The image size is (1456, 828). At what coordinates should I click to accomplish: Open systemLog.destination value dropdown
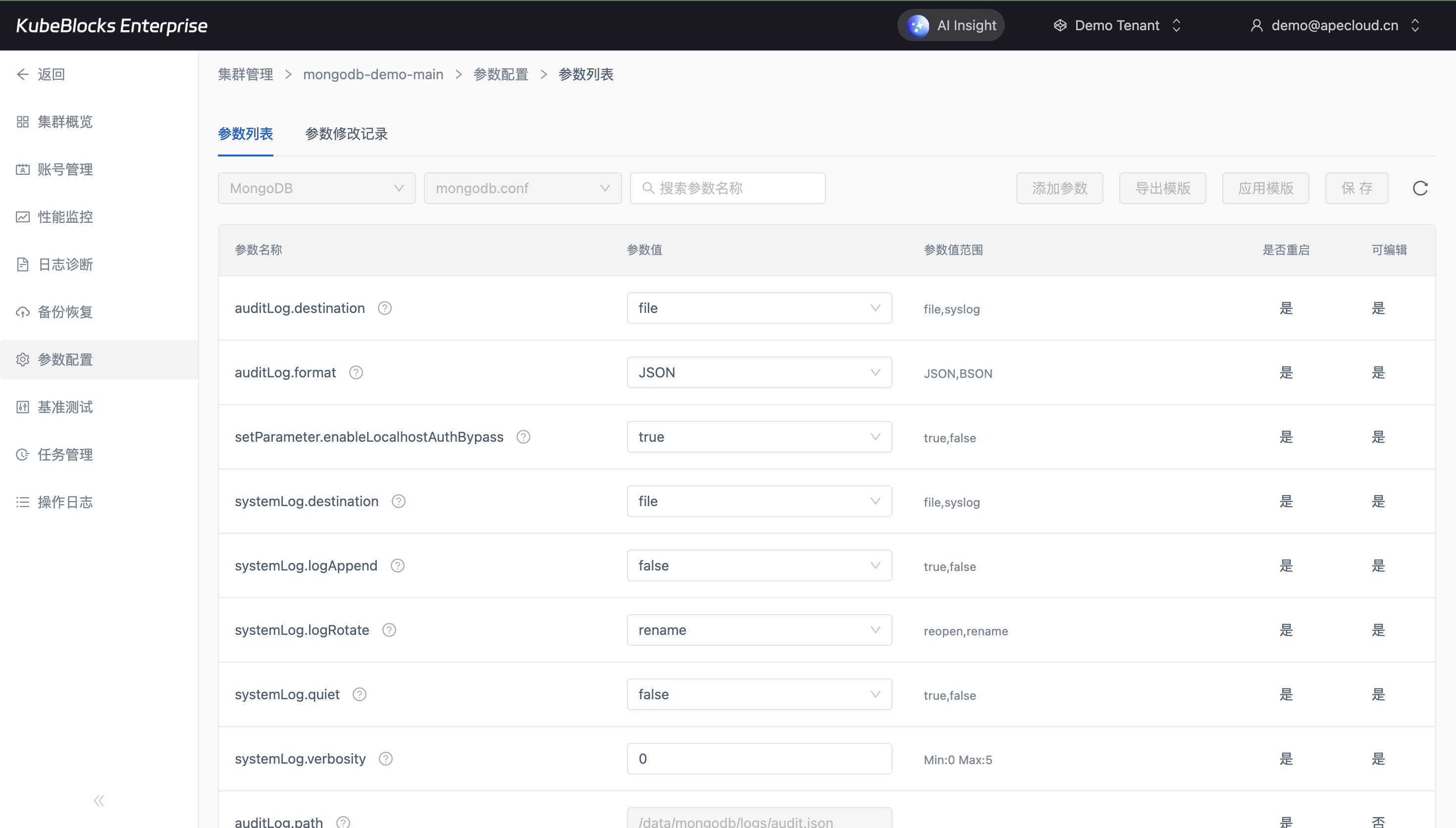(x=759, y=501)
